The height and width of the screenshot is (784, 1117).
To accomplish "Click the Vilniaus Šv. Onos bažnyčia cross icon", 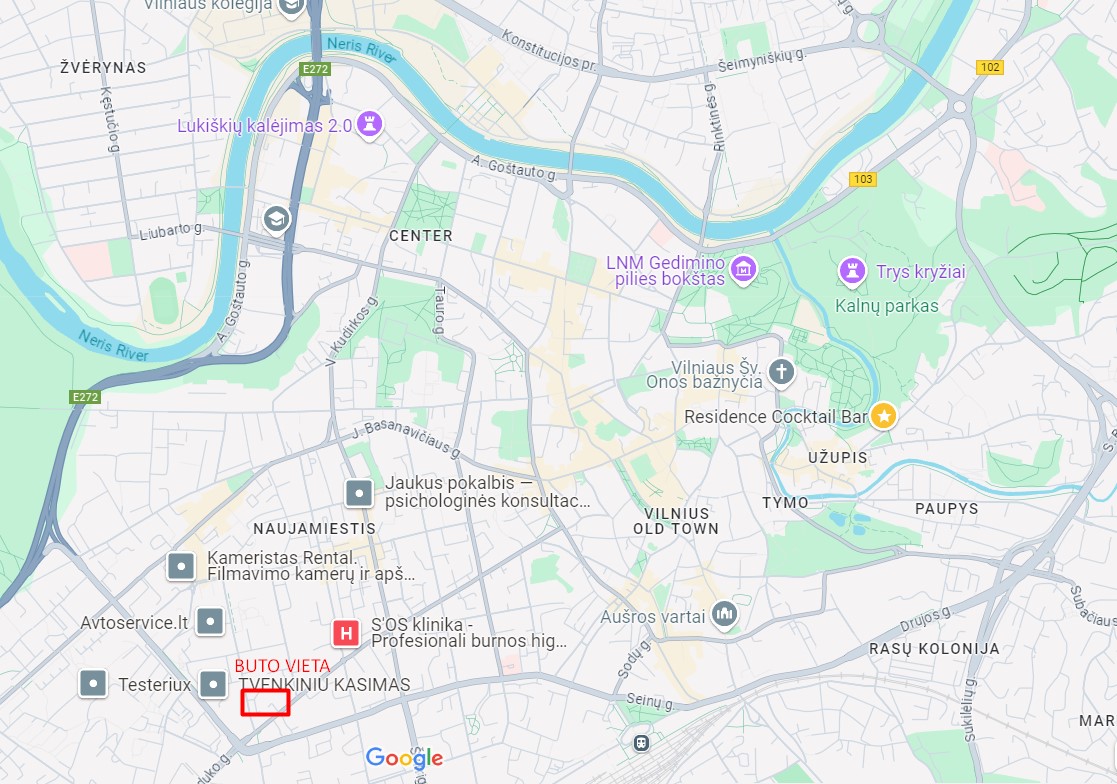I will click(x=781, y=372).
